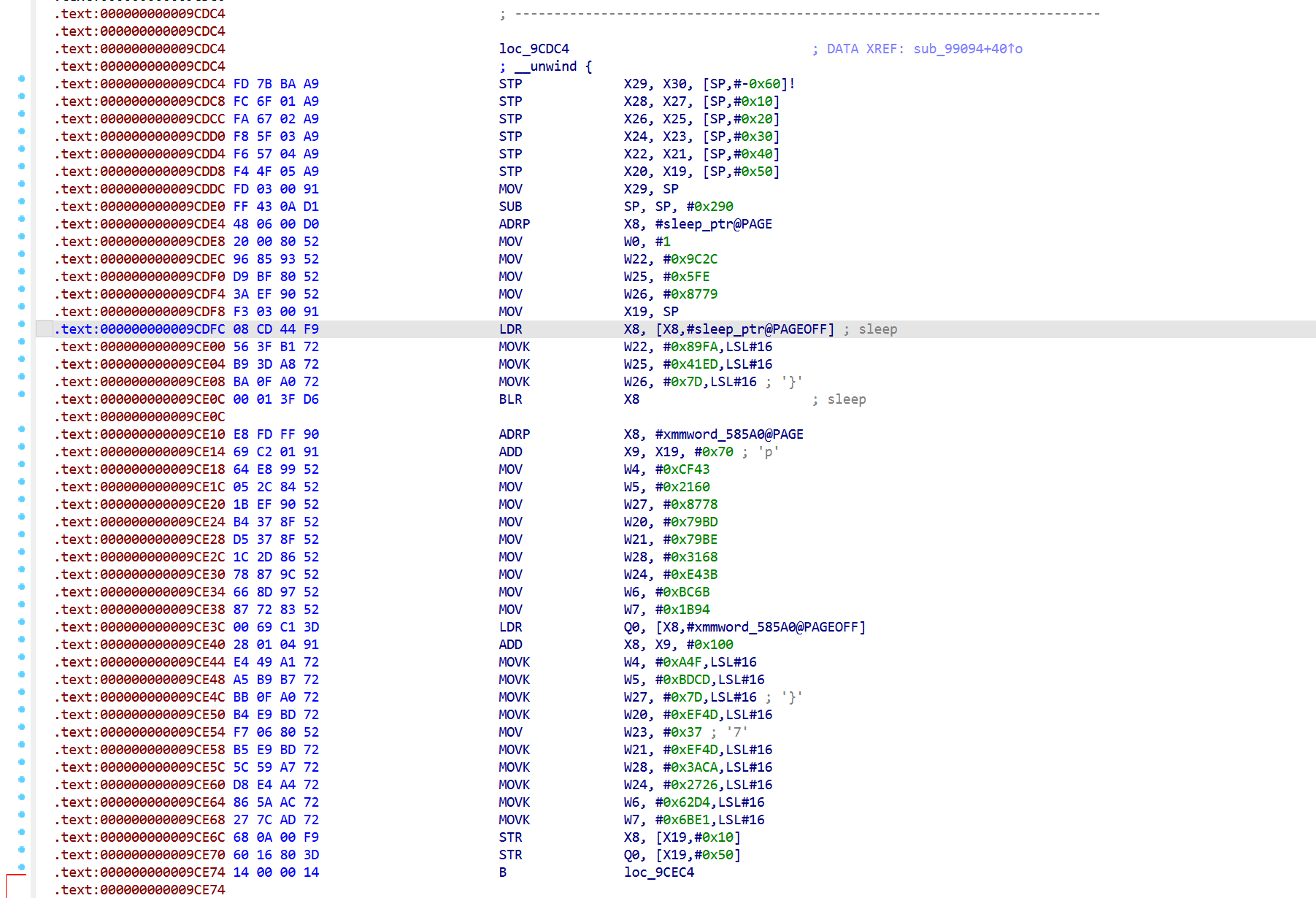Viewport: 1316px width, 898px height.
Task: Click breakpoint dot for 9CDE4 ADRP sleep_ptr line
Action: (x=21, y=218)
